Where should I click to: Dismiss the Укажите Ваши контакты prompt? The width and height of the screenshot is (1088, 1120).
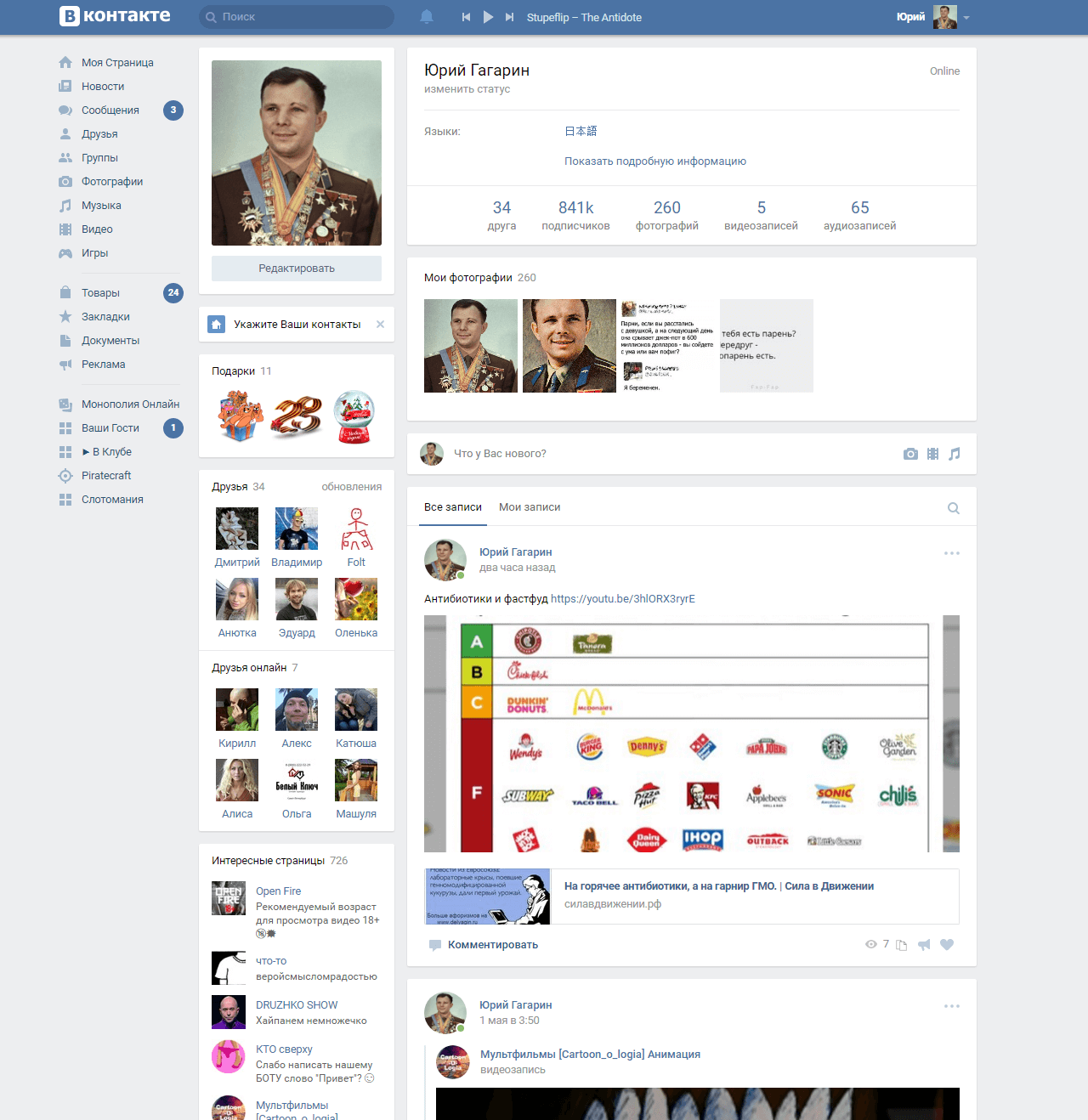pos(380,325)
